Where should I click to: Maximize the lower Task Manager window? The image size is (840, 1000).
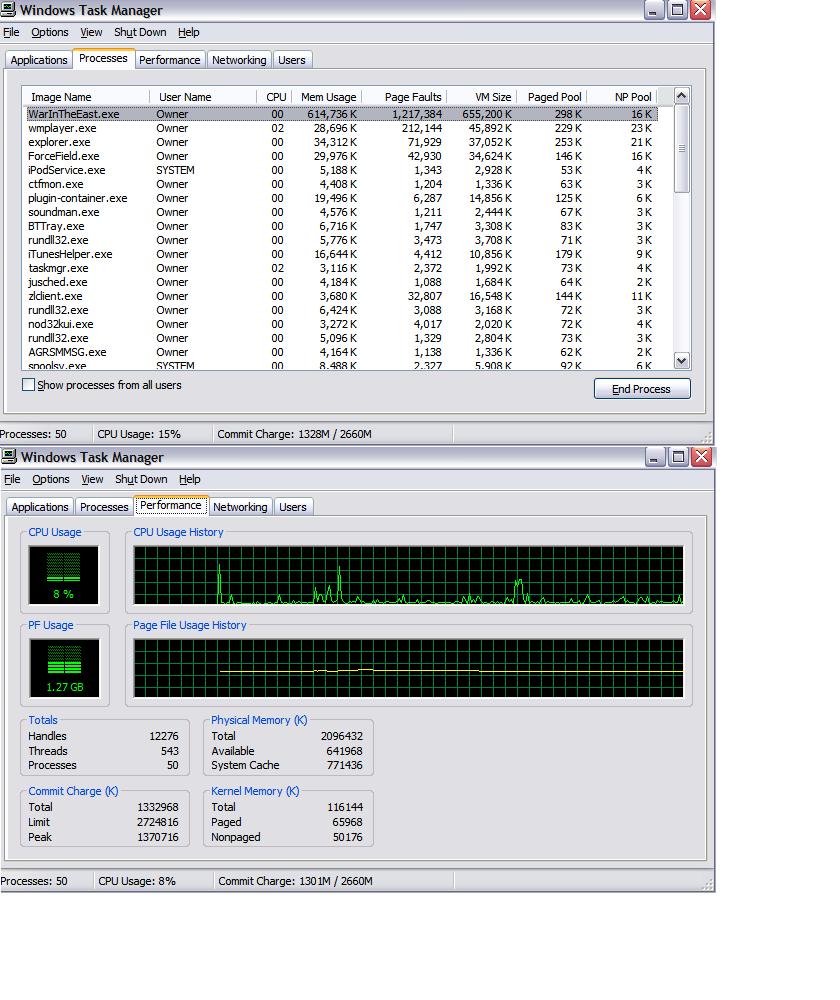678,457
